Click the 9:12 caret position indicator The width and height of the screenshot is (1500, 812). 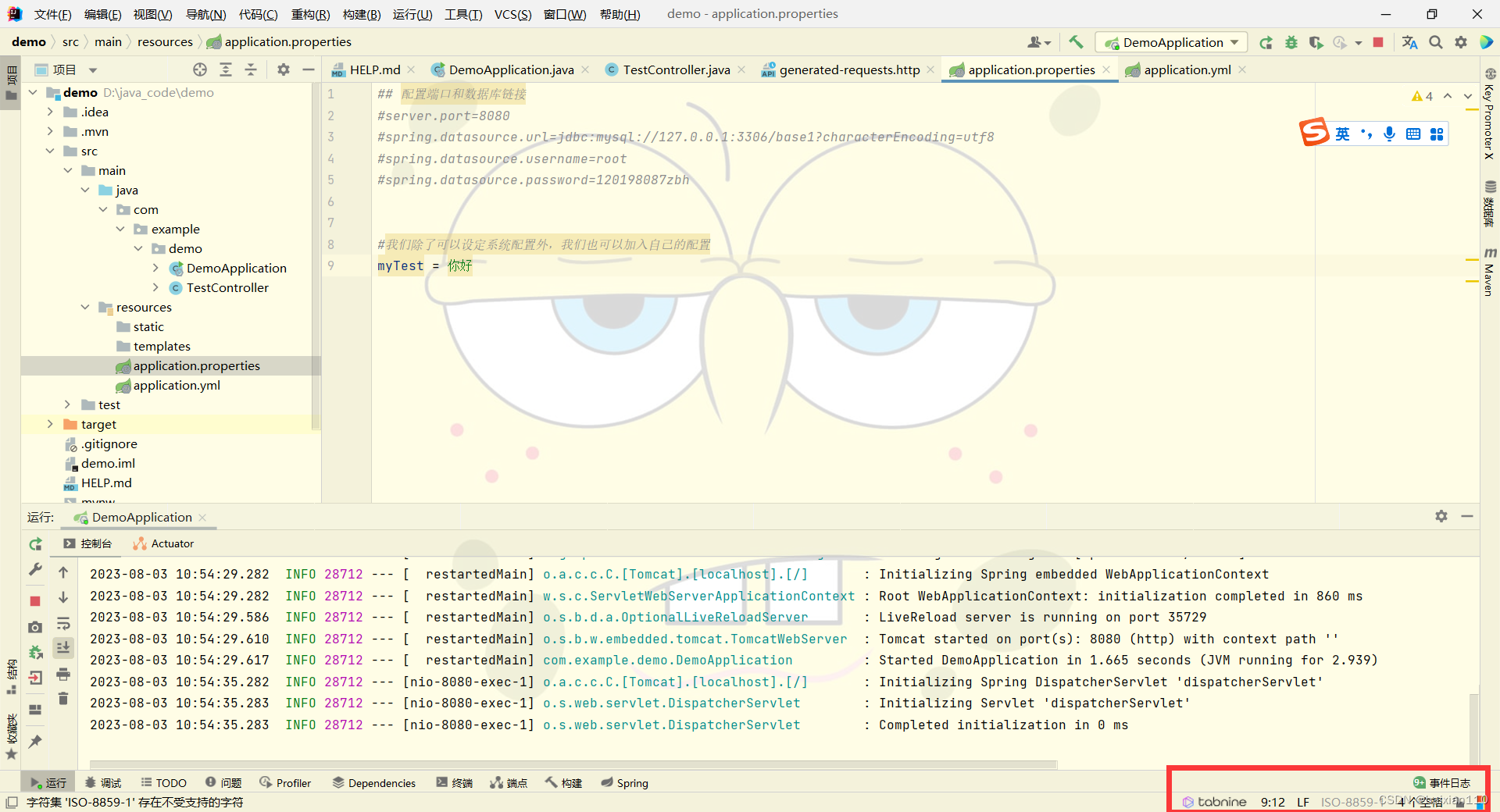[1273, 802]
